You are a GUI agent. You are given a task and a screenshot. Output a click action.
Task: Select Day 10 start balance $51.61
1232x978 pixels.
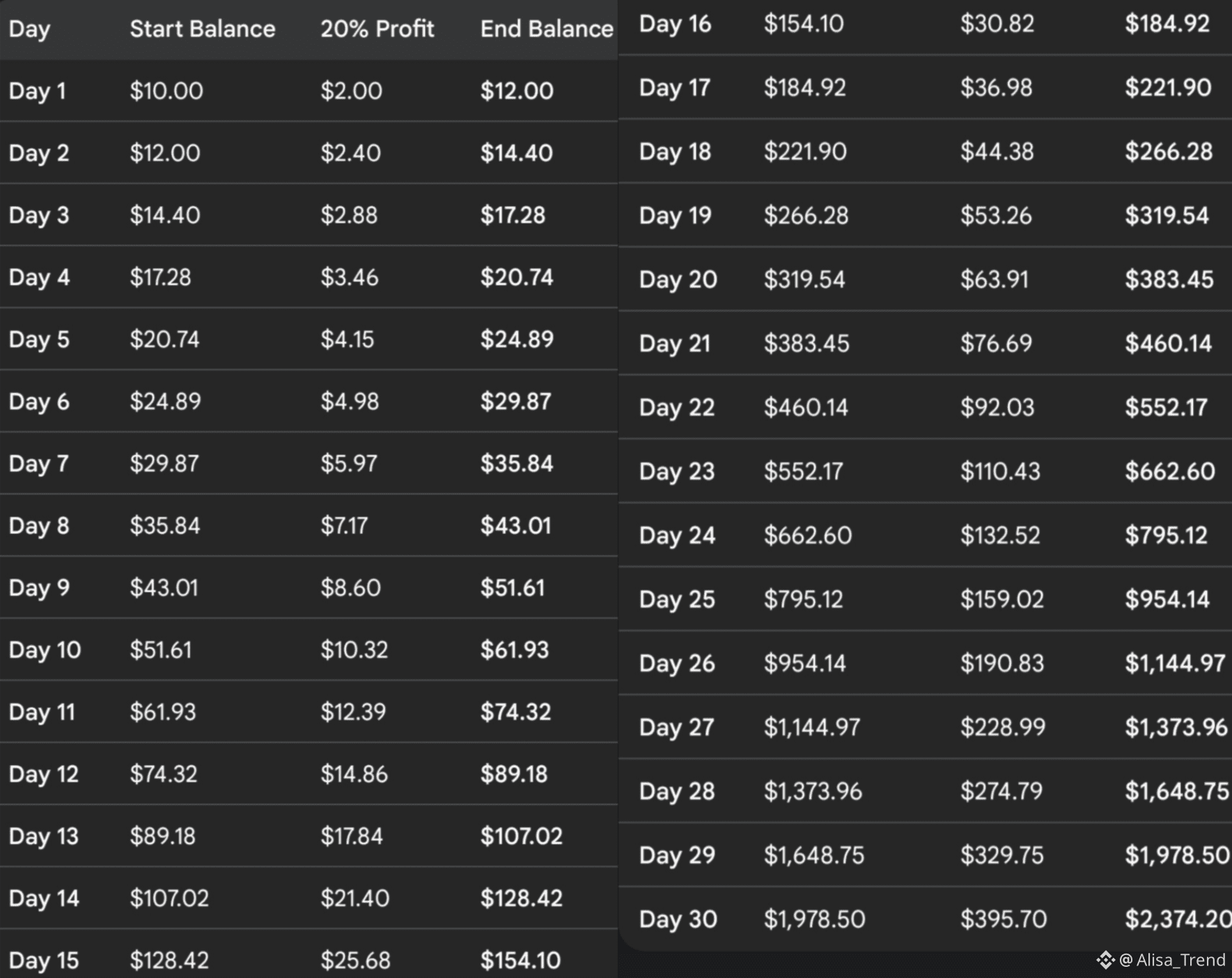click(x=160, y=650)
